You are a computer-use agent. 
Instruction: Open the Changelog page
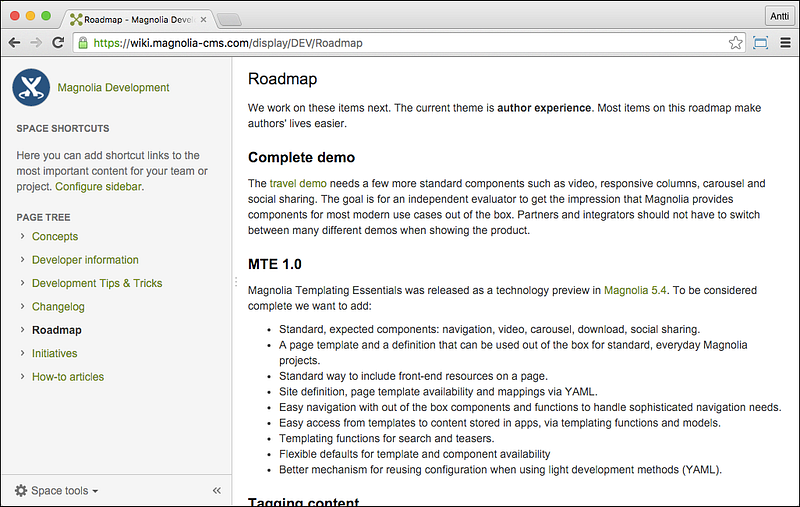tap(58, 307)
